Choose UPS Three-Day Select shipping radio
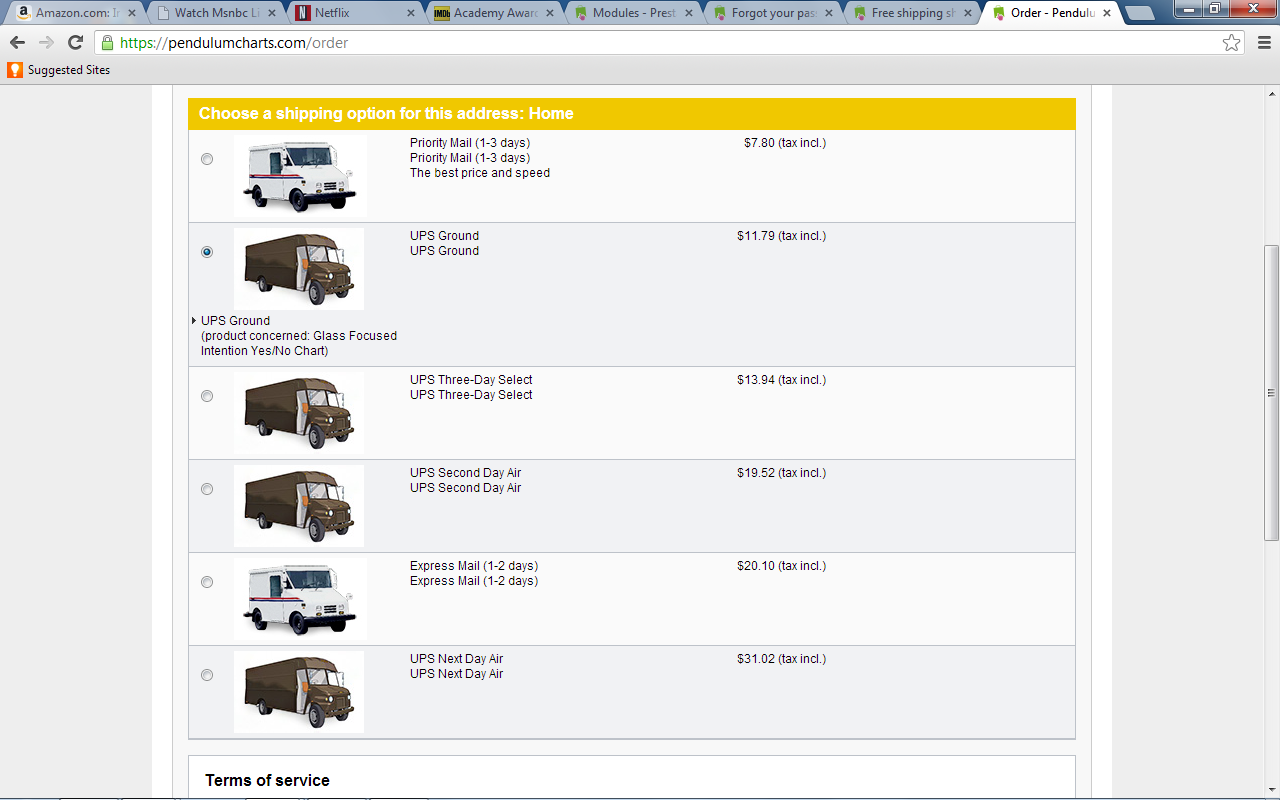This screenshot has height=800, width=1280. [x=207, y=396]
